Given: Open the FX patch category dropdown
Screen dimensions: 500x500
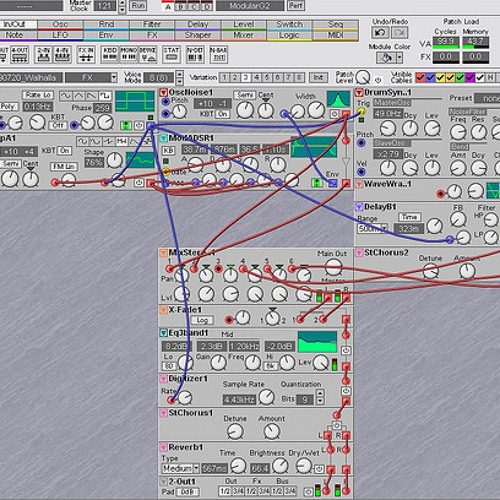Looking at the screenshot, I should (x=114, y=78).
